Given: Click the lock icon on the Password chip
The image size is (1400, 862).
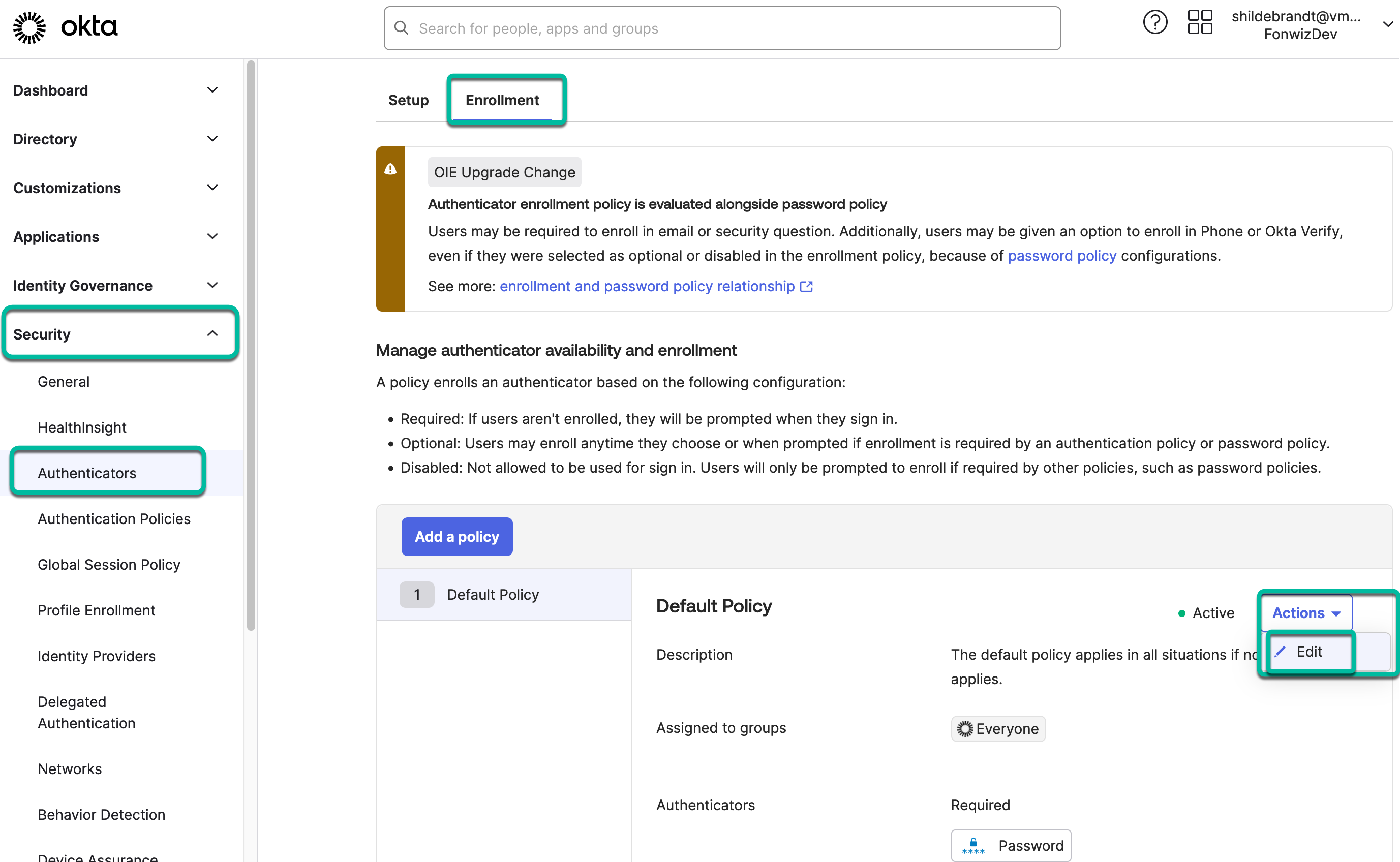Looking at the screenshot, I should [x=973, y=844].
